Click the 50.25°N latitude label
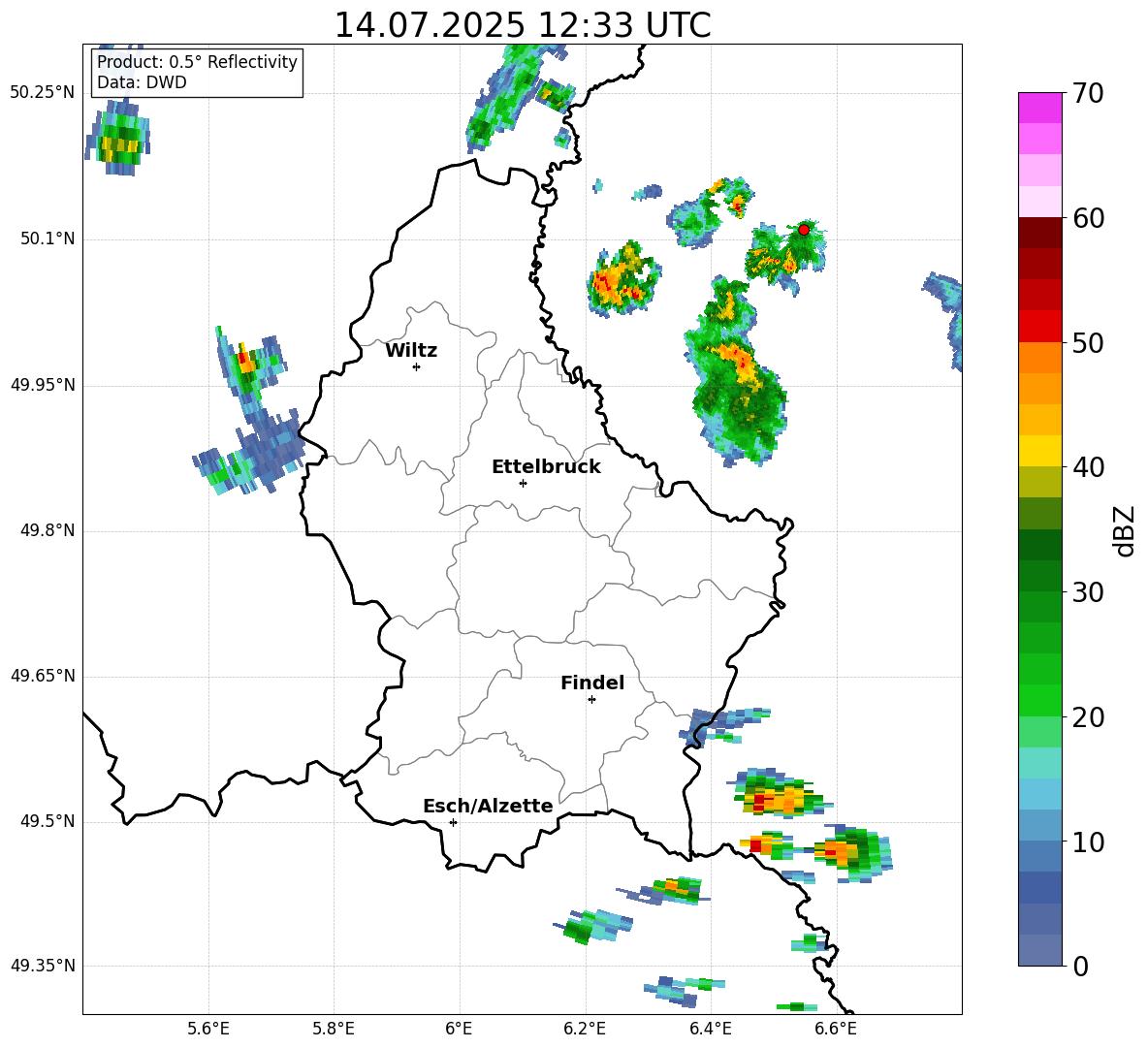The width and height of the screenshot is (1148, 1048). coord(43,93)
